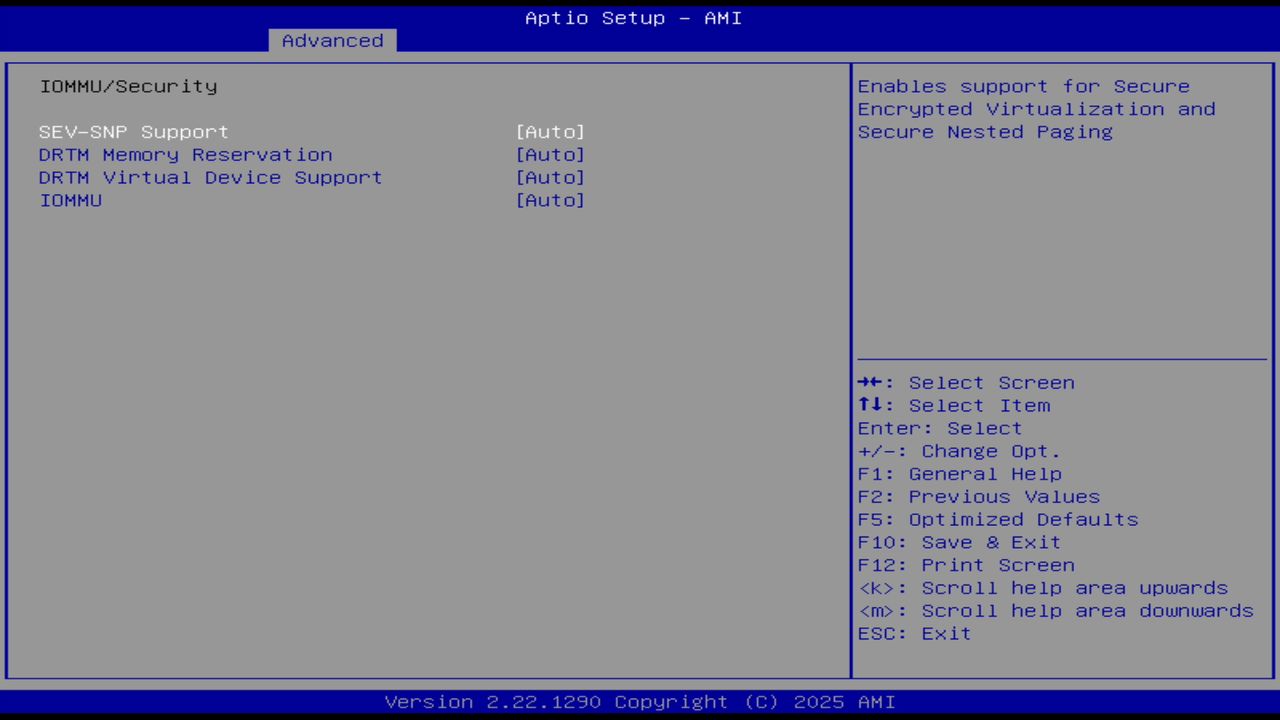
Task: Click the Version 2.22.1290 copyright footer
Action: click(x=640, y=702)
